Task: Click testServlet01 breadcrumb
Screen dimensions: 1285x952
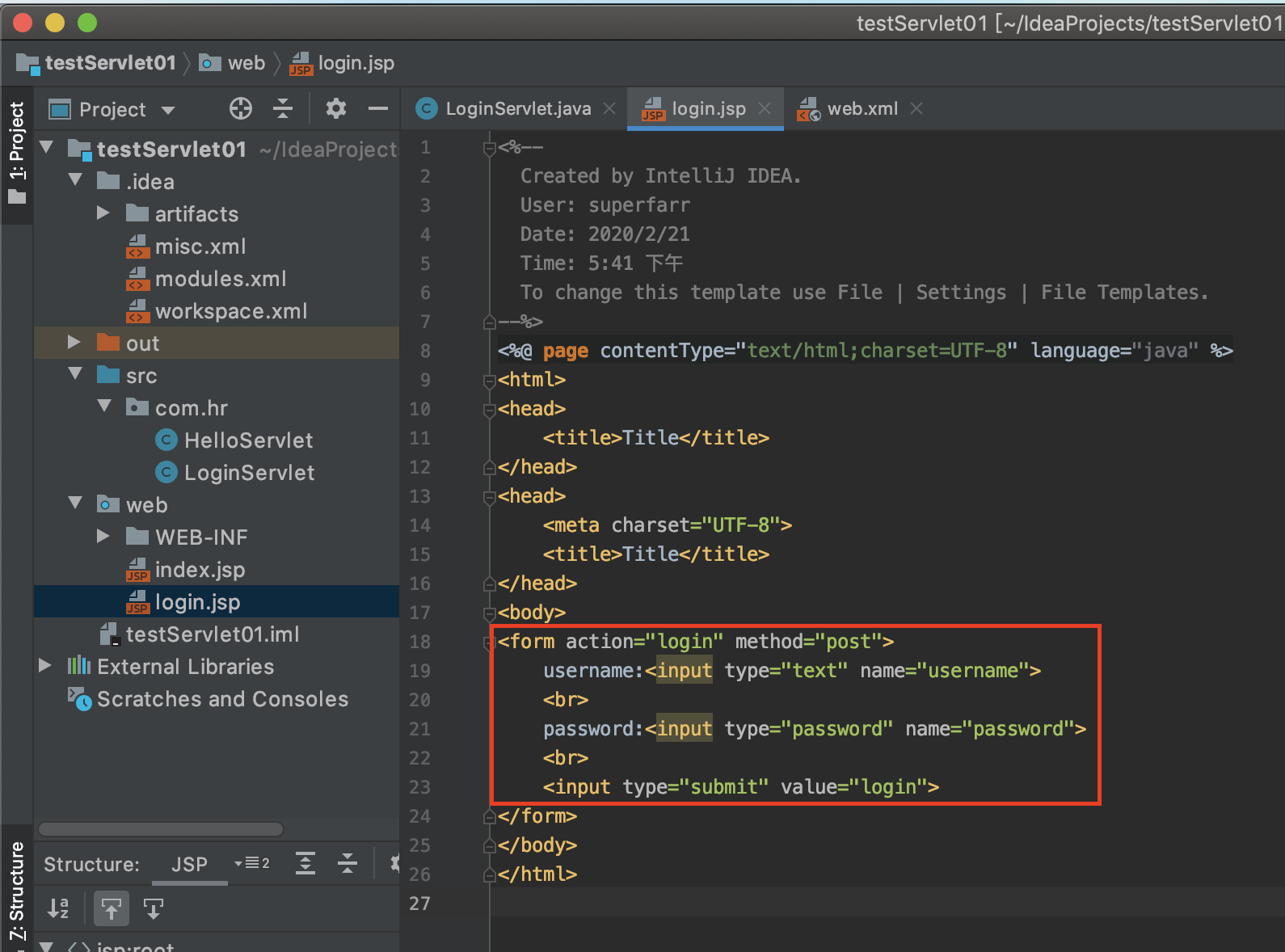Action: click(x=110, y=63)
